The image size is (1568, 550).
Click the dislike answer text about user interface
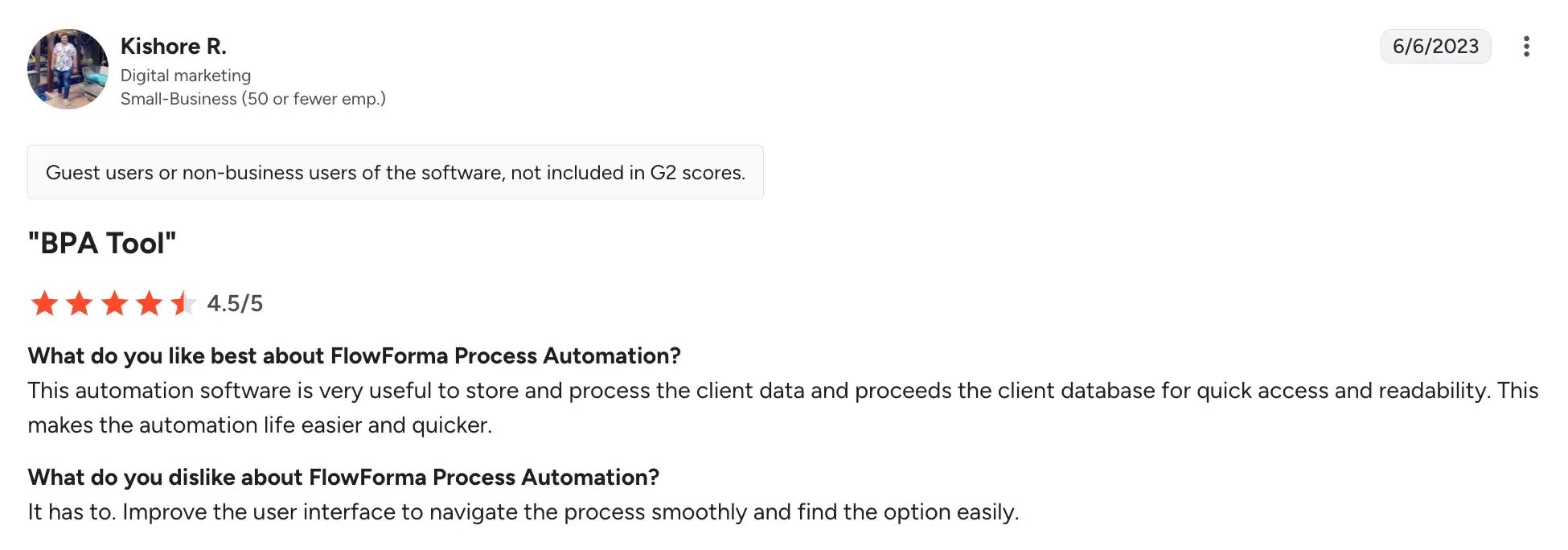pyautogui.click(x=523, y=511)
